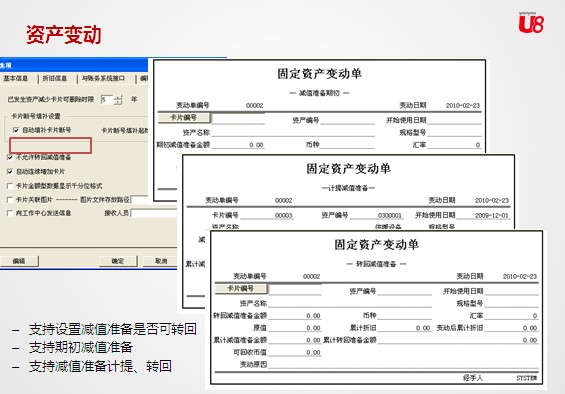Click the 卡片编号 button in top form
The height and width of the screenshot is (394, 565).
click(x=184, y=118)
